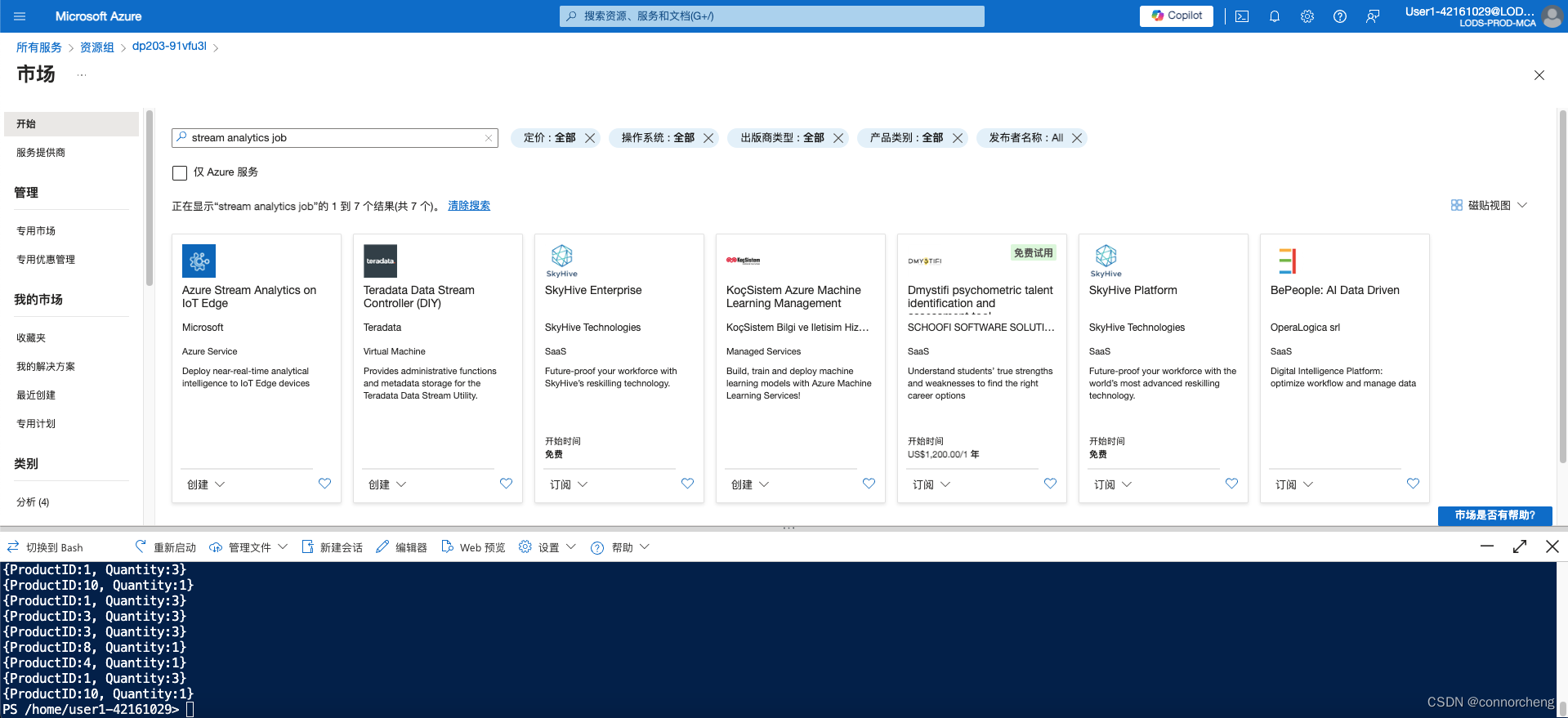Go to 所有服务 breadcrumb
Image resolution: width=1568 pixels, height=718 pixels.
[x=39, y=47]
